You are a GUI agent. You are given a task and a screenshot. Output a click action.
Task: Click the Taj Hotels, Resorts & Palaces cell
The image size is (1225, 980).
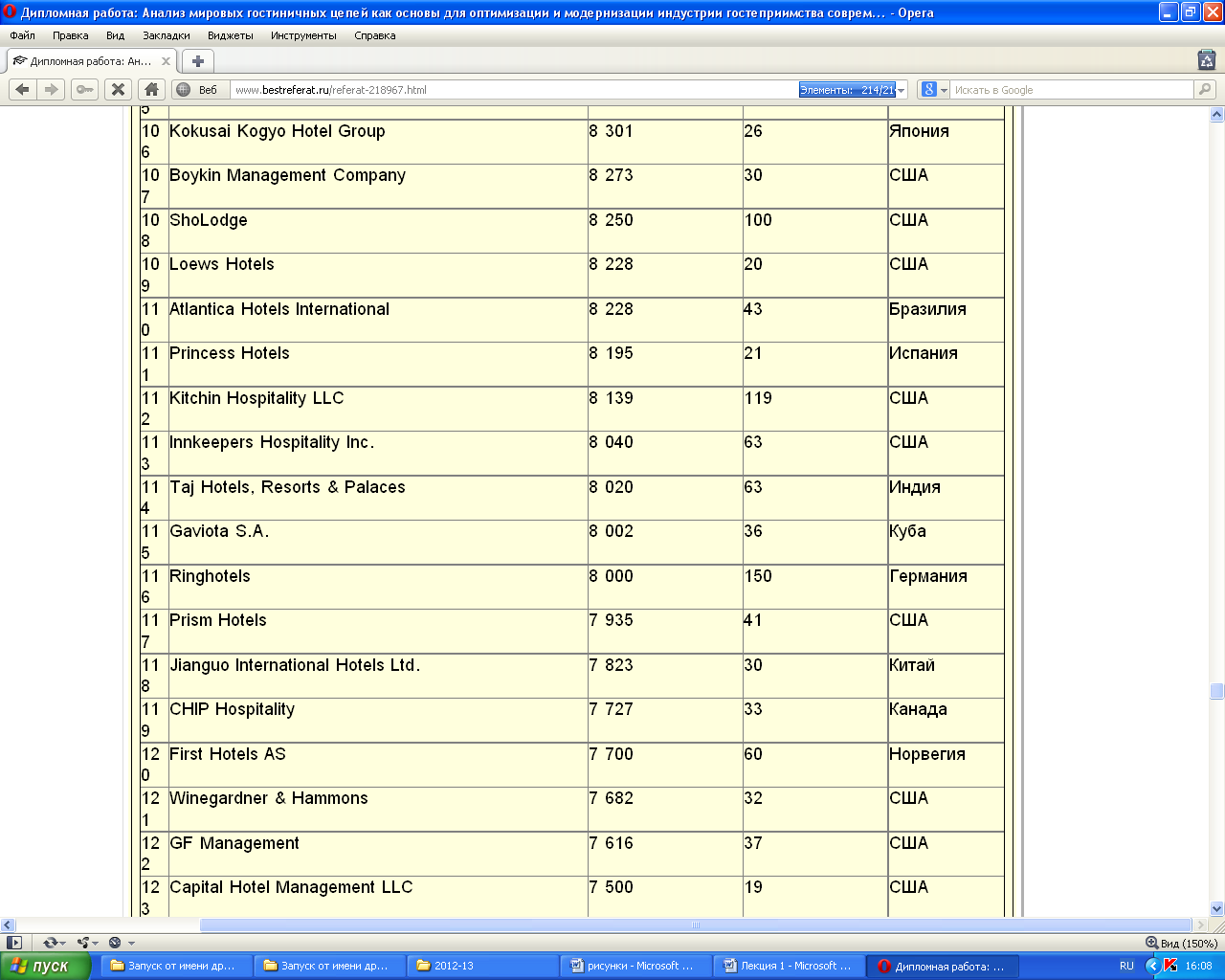point(377,498)
